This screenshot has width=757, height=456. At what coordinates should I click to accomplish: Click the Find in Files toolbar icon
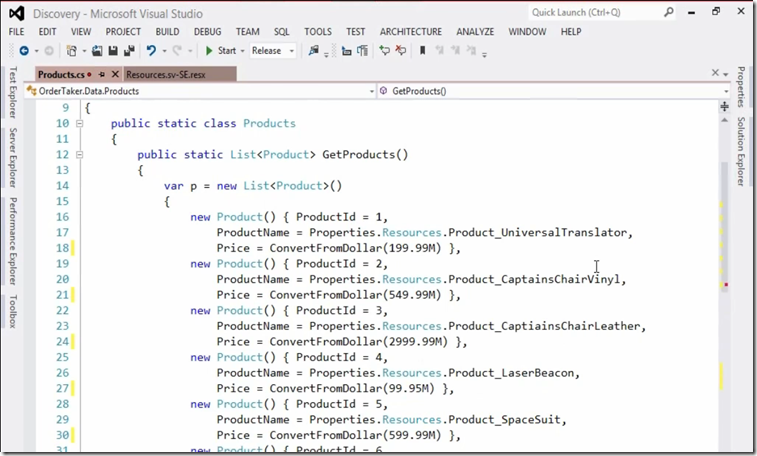[314, 51]
